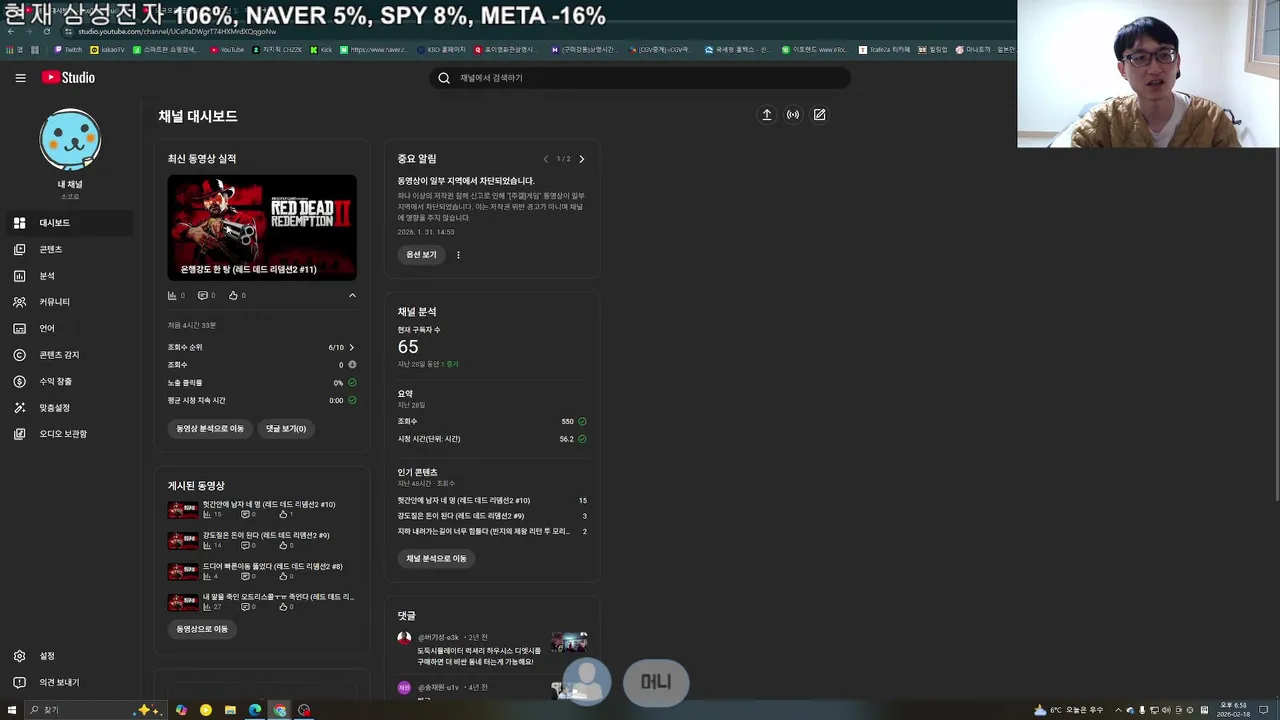1280x720 pixels.
Task: Click the 채널 분석으로 이동 button
Action: [436, 559]
